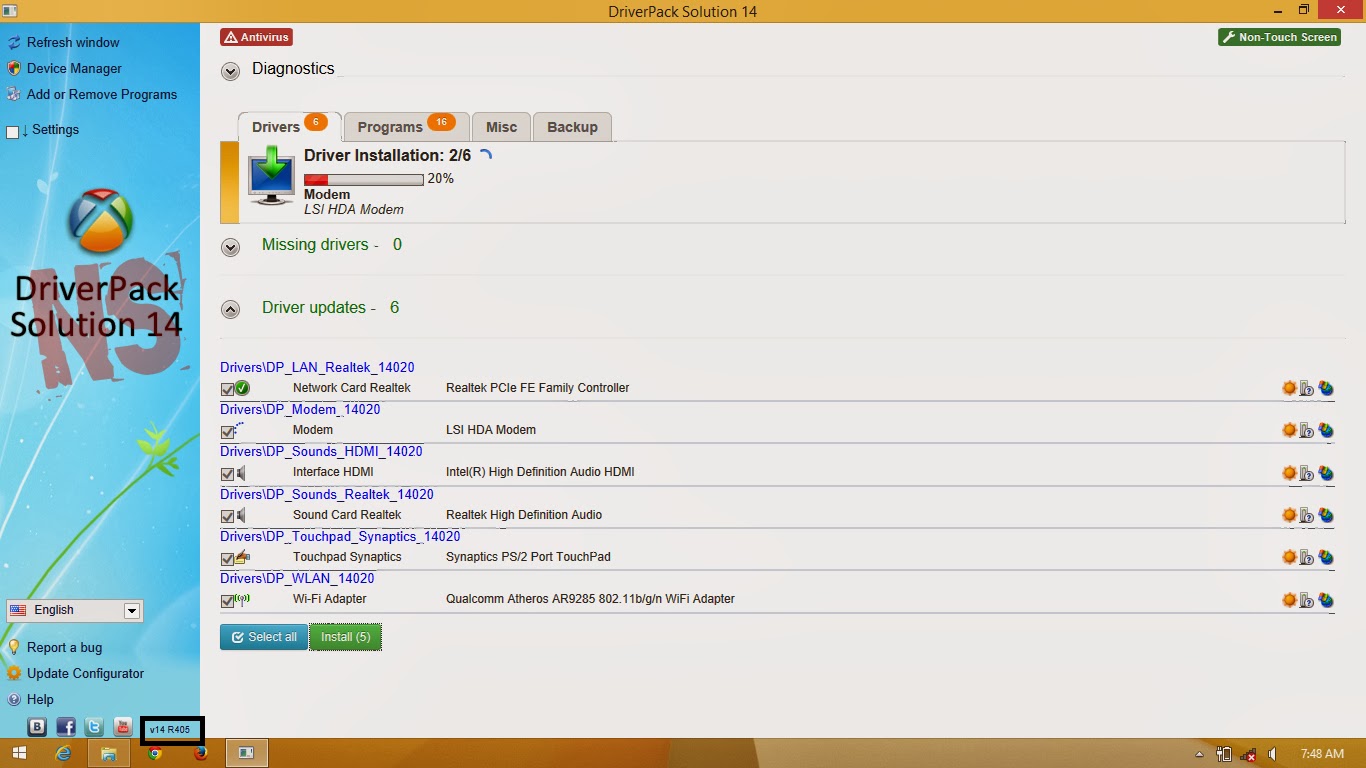The width and height of the screenshot is (1366, 768).
Task: Open the Twitter icon in sidebar
Action: 94,727
